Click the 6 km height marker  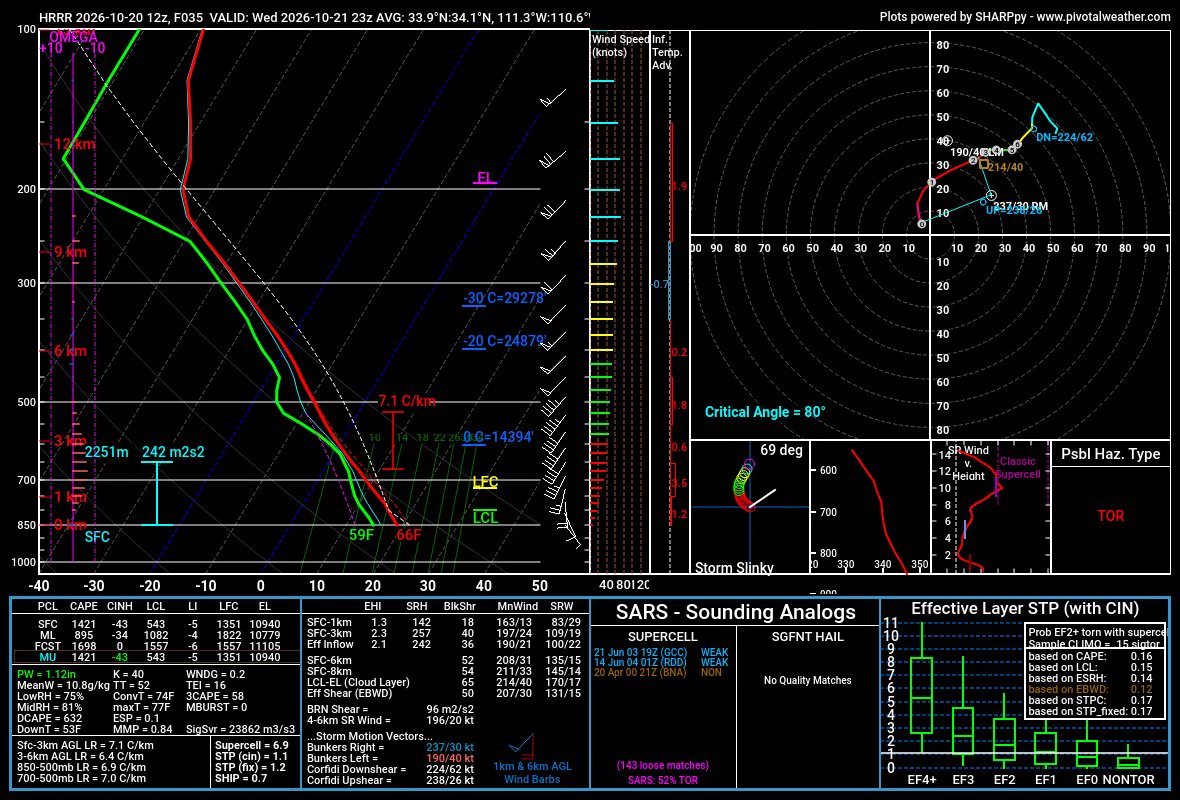pyautogui.click(x=69, y=351)
